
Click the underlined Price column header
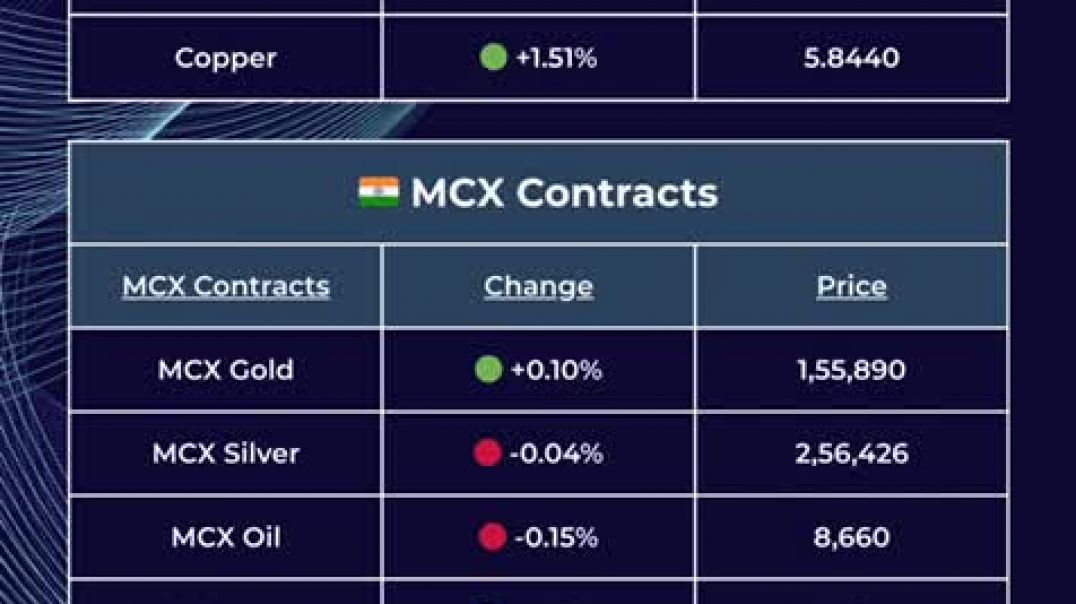tap(851, 287)
